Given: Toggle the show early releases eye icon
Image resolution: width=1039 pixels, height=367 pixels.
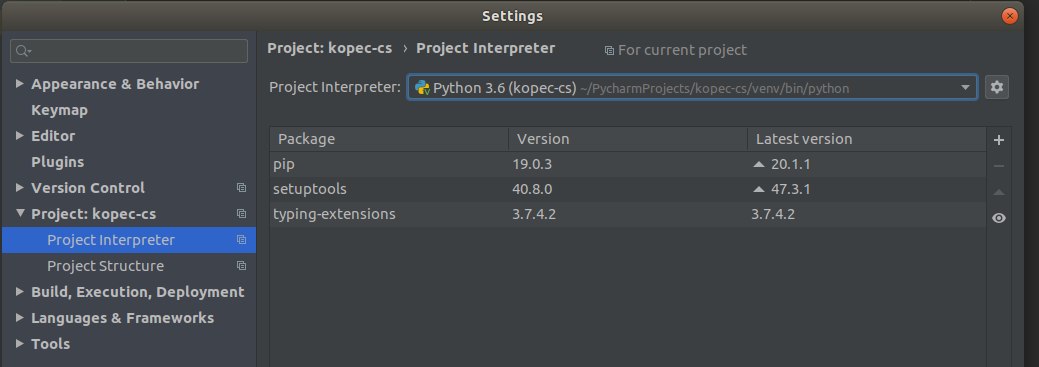Looking at the screenshot, I should [x=999, y=218].
